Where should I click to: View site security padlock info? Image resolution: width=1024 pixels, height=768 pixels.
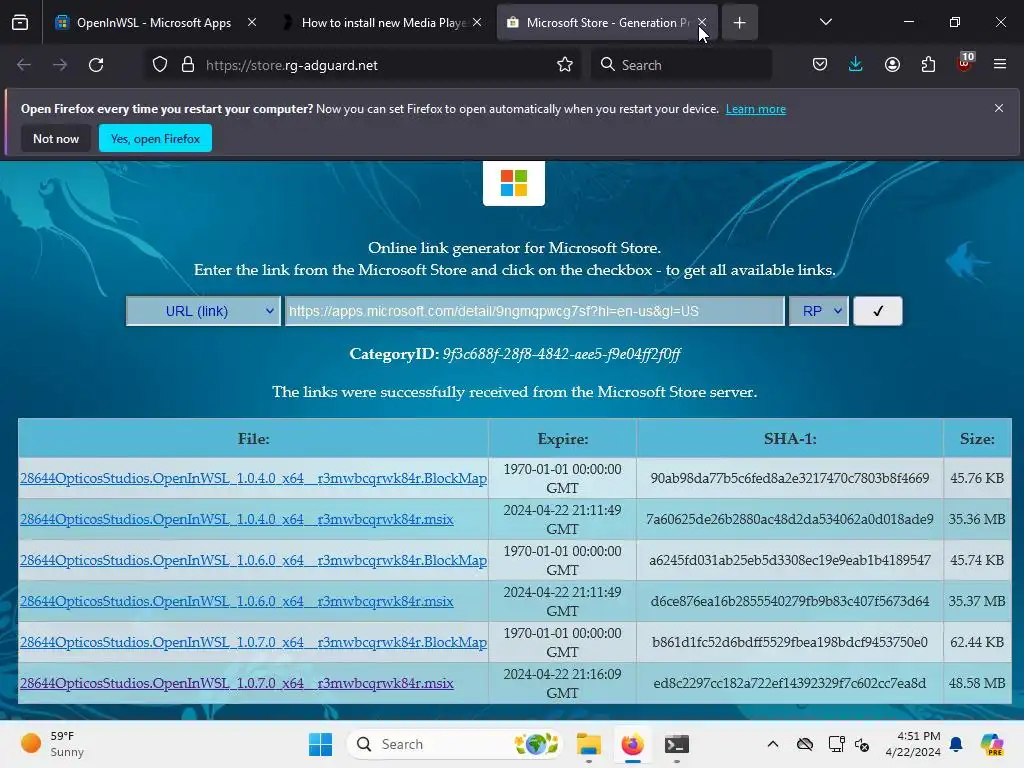click(x=188, y=65)
